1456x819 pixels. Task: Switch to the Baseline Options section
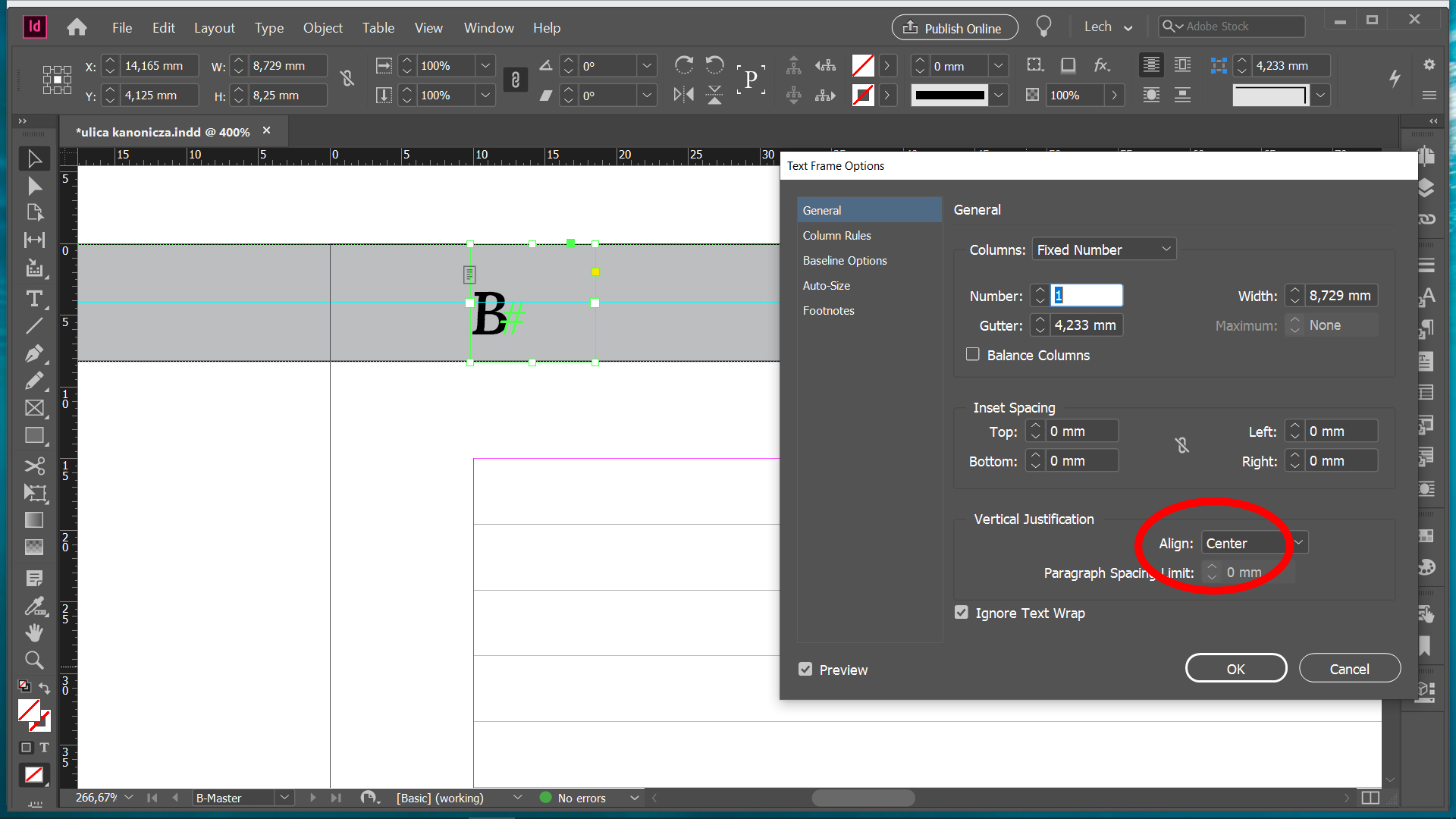(x=845, y=260)
